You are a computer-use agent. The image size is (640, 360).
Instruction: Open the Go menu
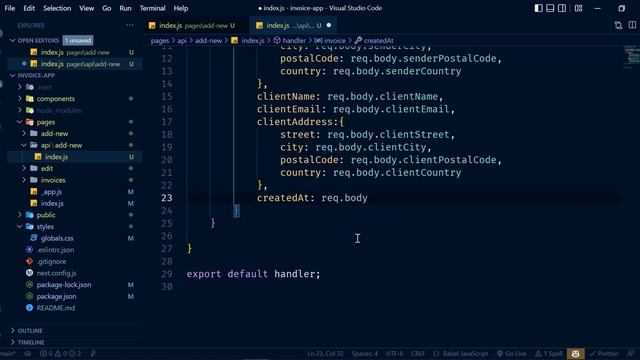click(x=107, y=8)
